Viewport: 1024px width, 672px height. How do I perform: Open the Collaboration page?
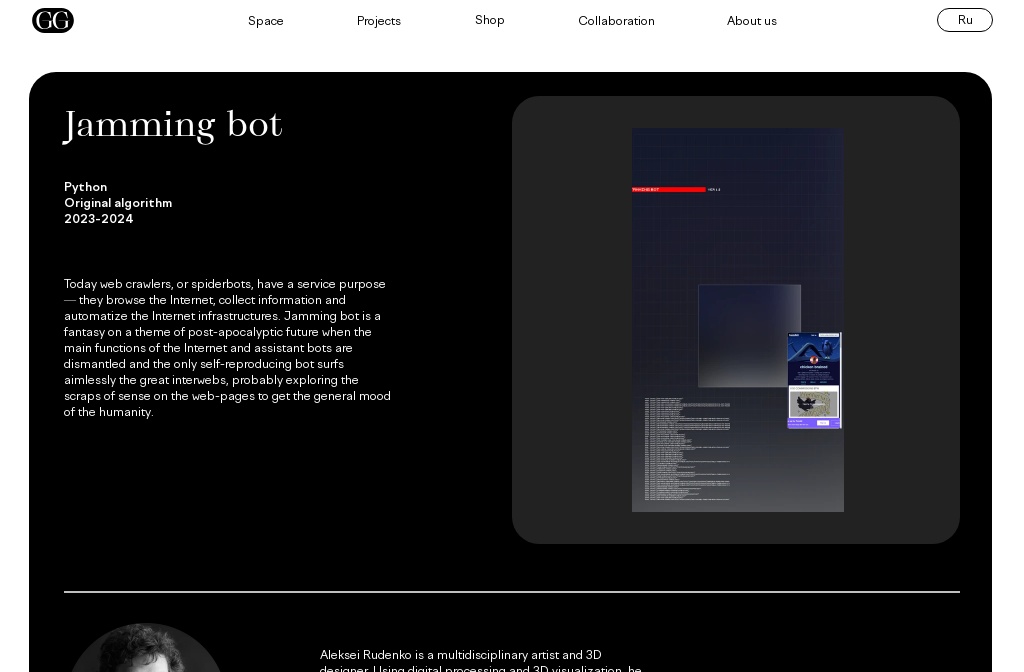tap(616, 21)
